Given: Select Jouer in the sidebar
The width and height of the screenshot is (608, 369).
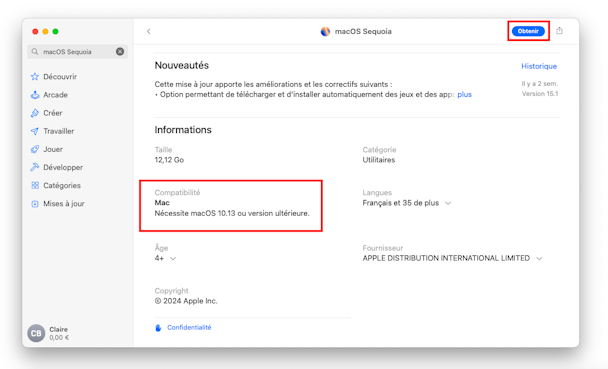Looking at the screenshot, I should 53,149.
